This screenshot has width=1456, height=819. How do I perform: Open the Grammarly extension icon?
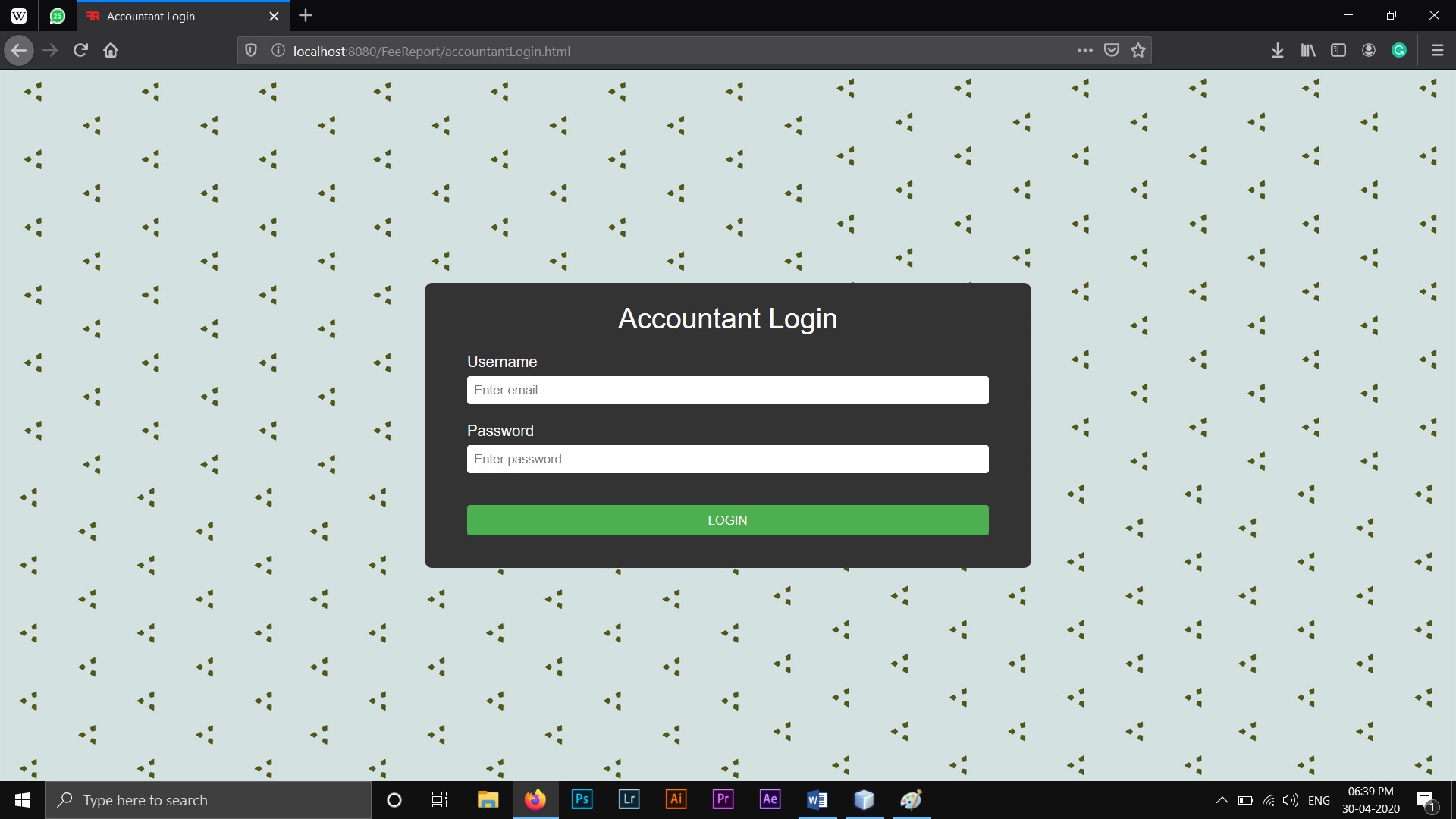point(1398,50)
